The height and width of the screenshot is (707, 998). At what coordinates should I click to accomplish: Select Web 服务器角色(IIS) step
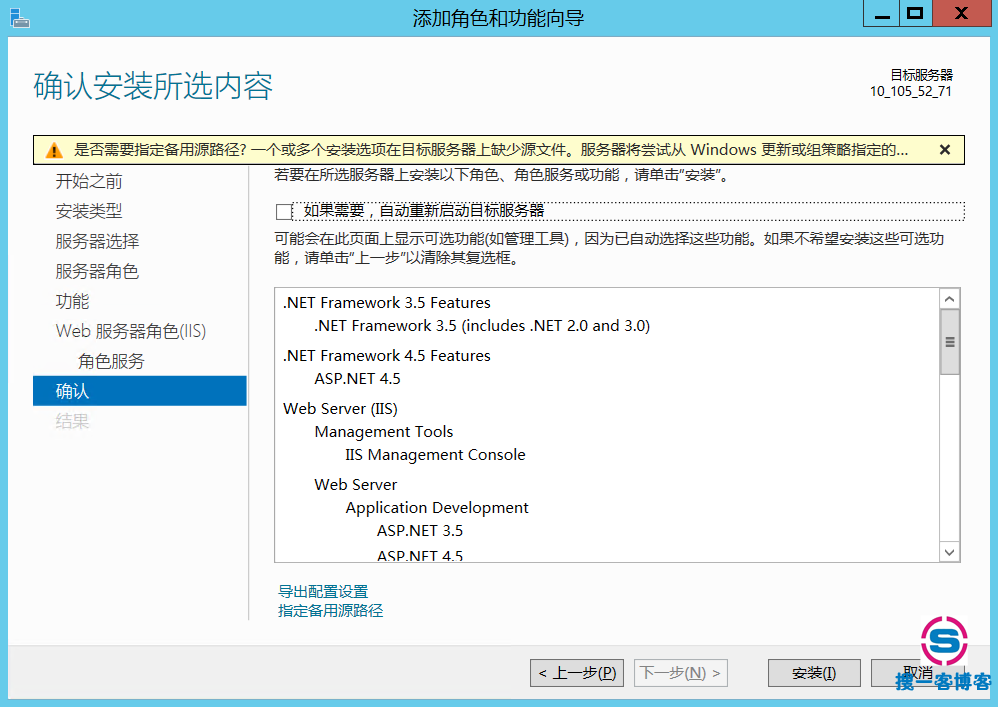pyautogui.click(x=131, y=331)
